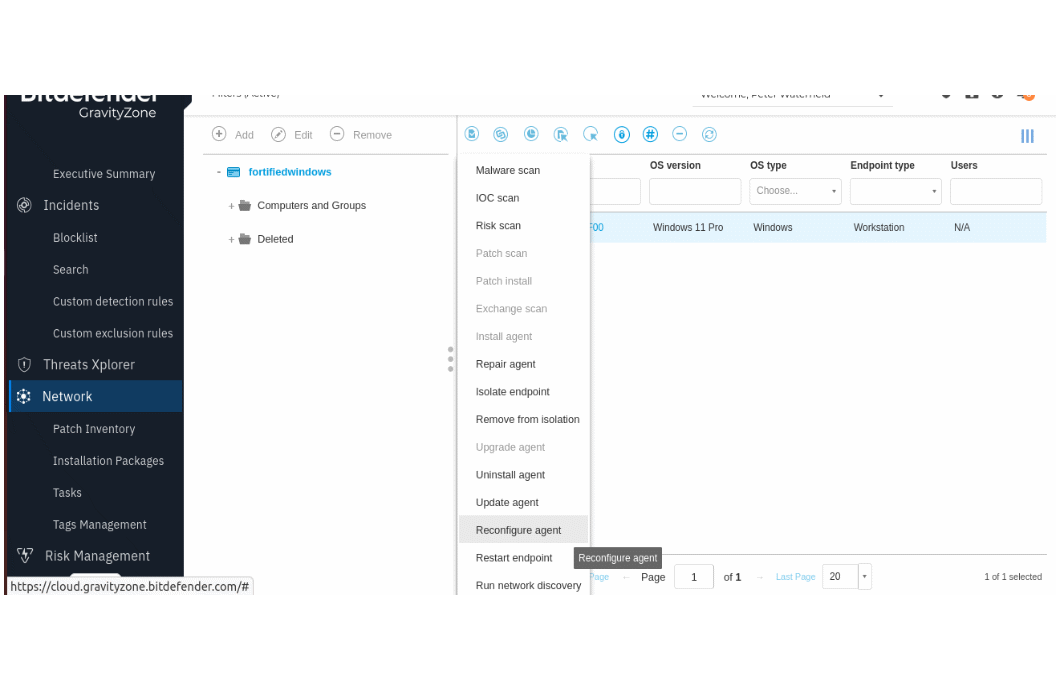The width and height of the screenshot is (1056, 680).
Task: Open Installation Packages page
Action: 108,461
